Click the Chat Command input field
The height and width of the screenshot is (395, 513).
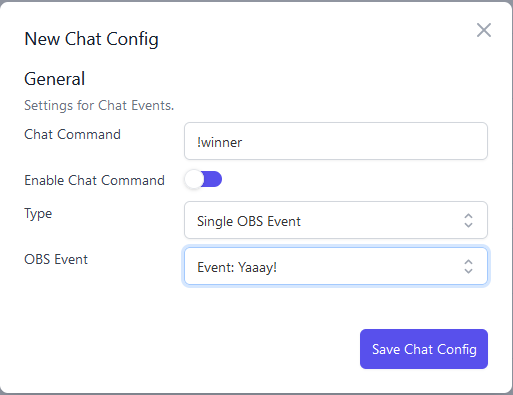coord(336,141)
